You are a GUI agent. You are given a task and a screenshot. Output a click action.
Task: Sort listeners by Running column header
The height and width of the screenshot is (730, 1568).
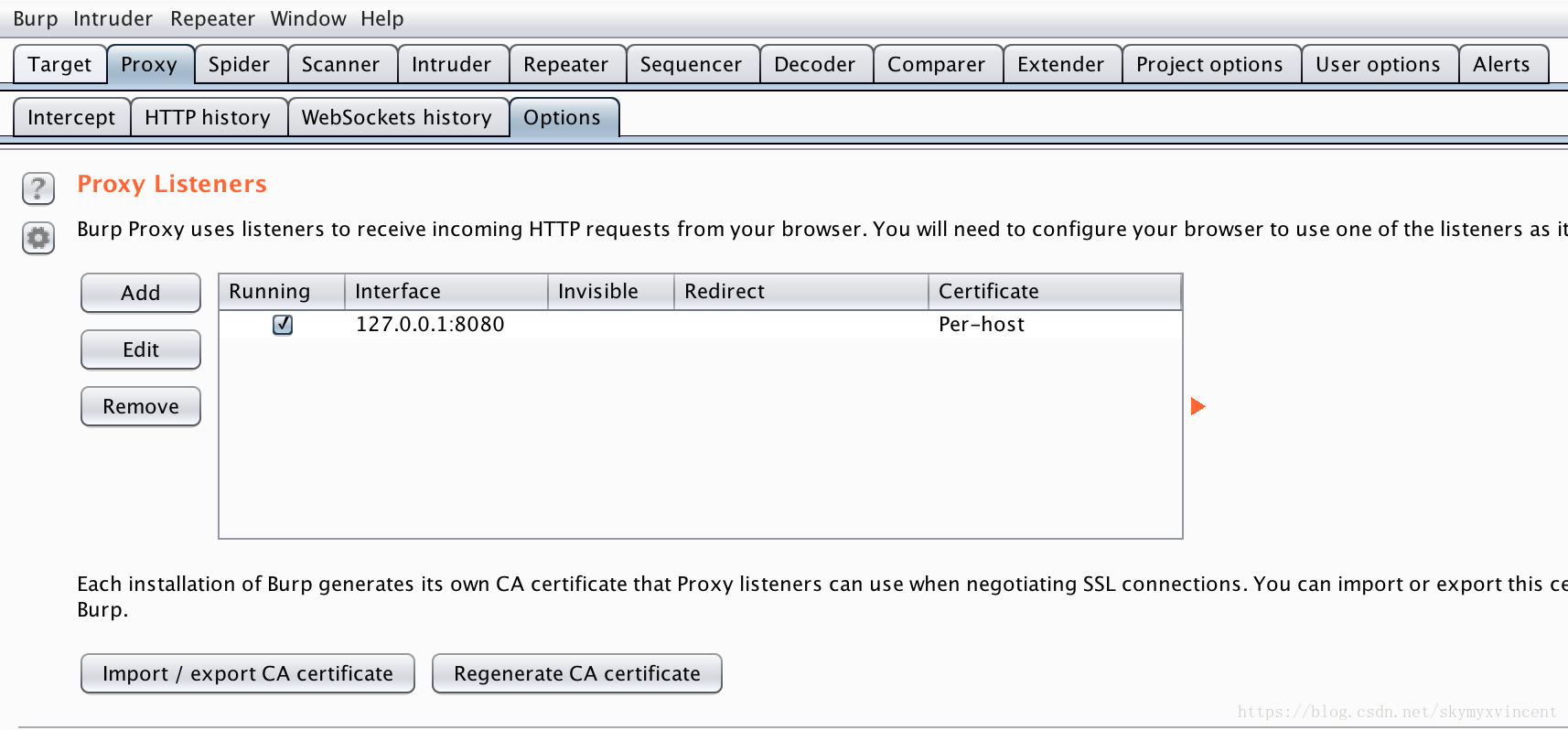[282, 291]
